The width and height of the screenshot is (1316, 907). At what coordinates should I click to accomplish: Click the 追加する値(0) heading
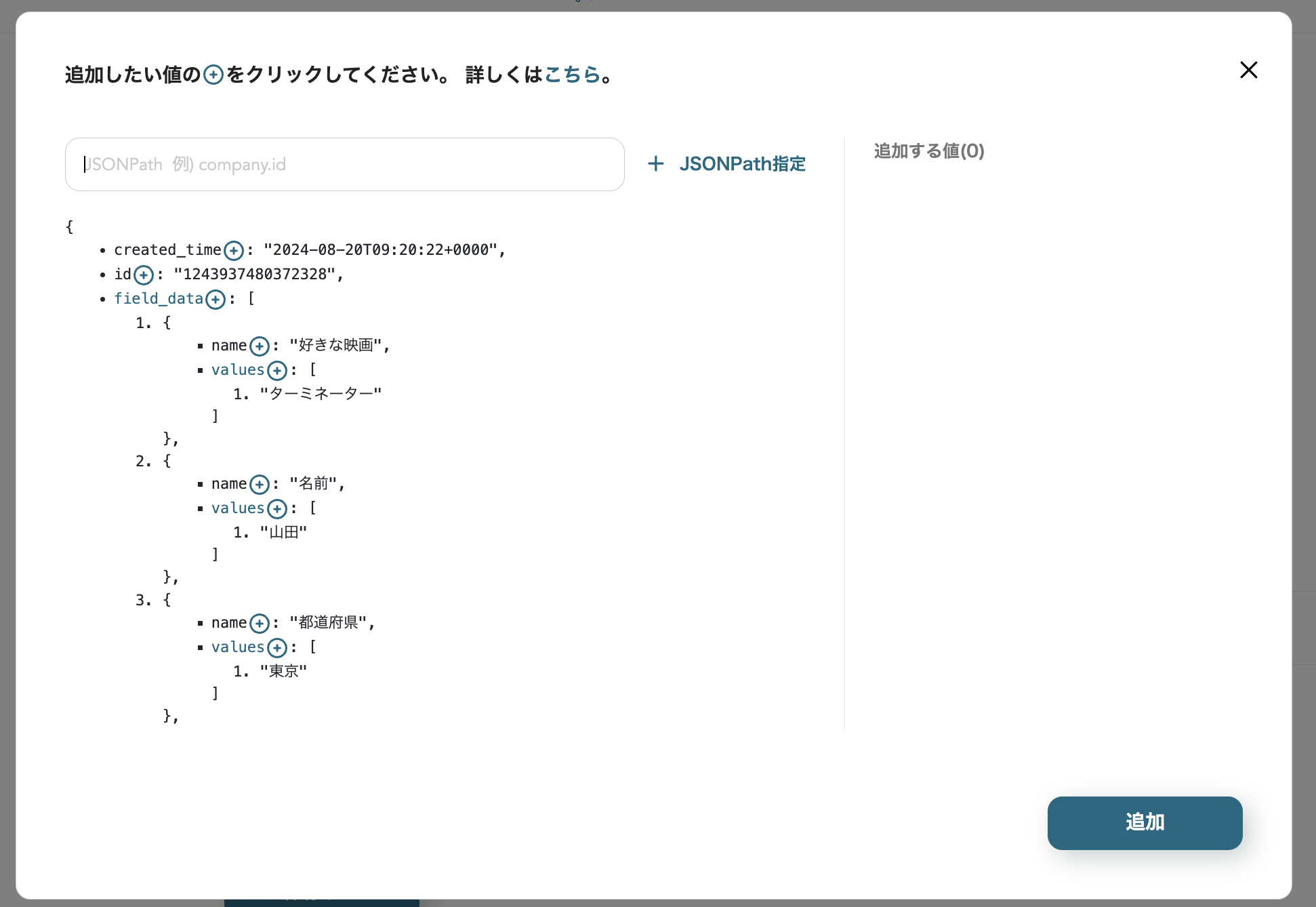[x=929, y=151]
